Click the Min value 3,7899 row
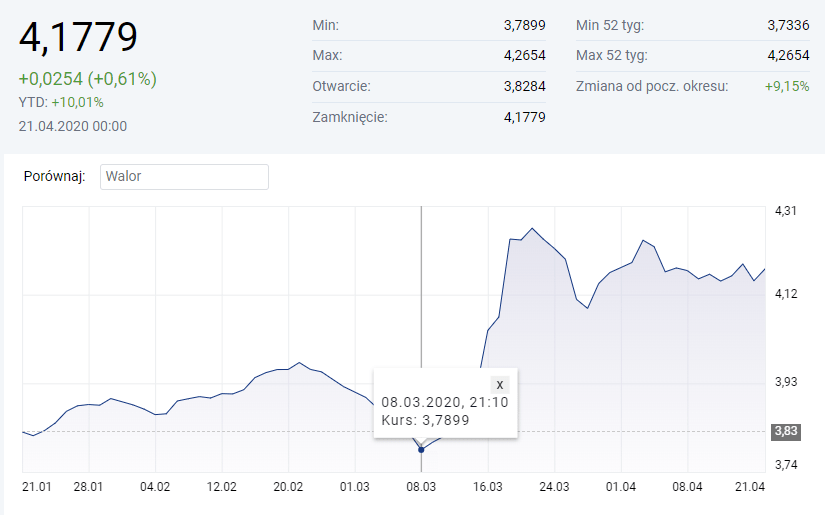 (x=524, y=25)
